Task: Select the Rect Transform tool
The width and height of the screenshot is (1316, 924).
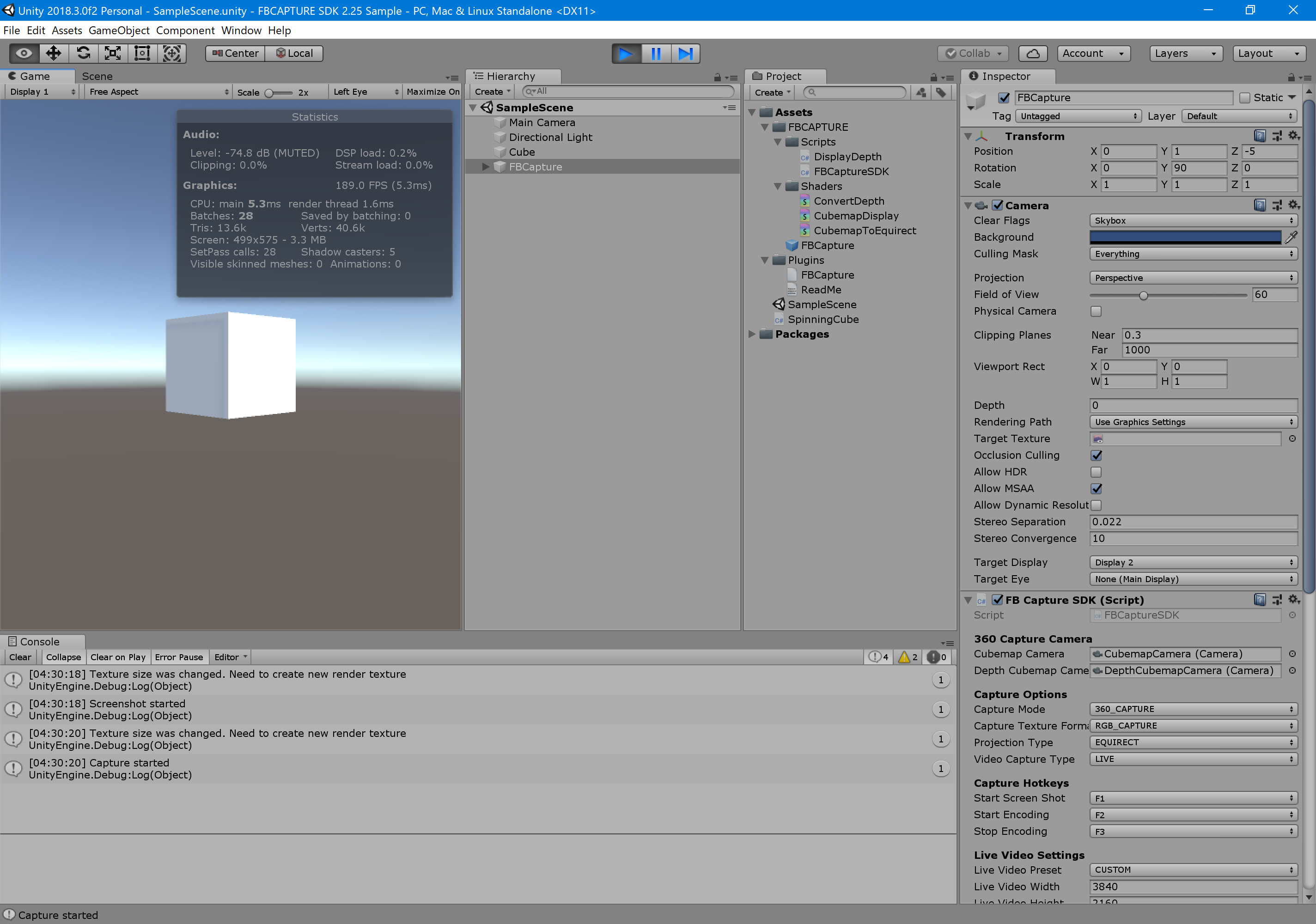Action: pos(142,53)
